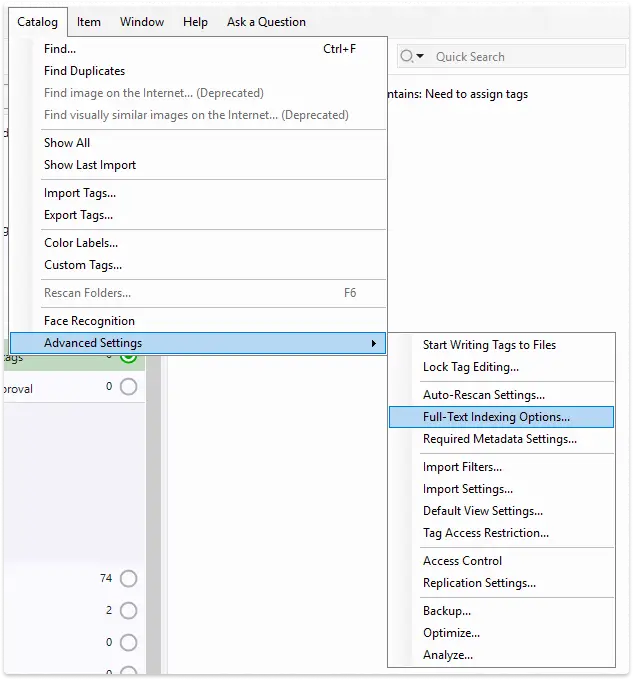The height and width of the screenshot is (680, 633).
Task: Open the Item menu
Action: coord(89,22)
